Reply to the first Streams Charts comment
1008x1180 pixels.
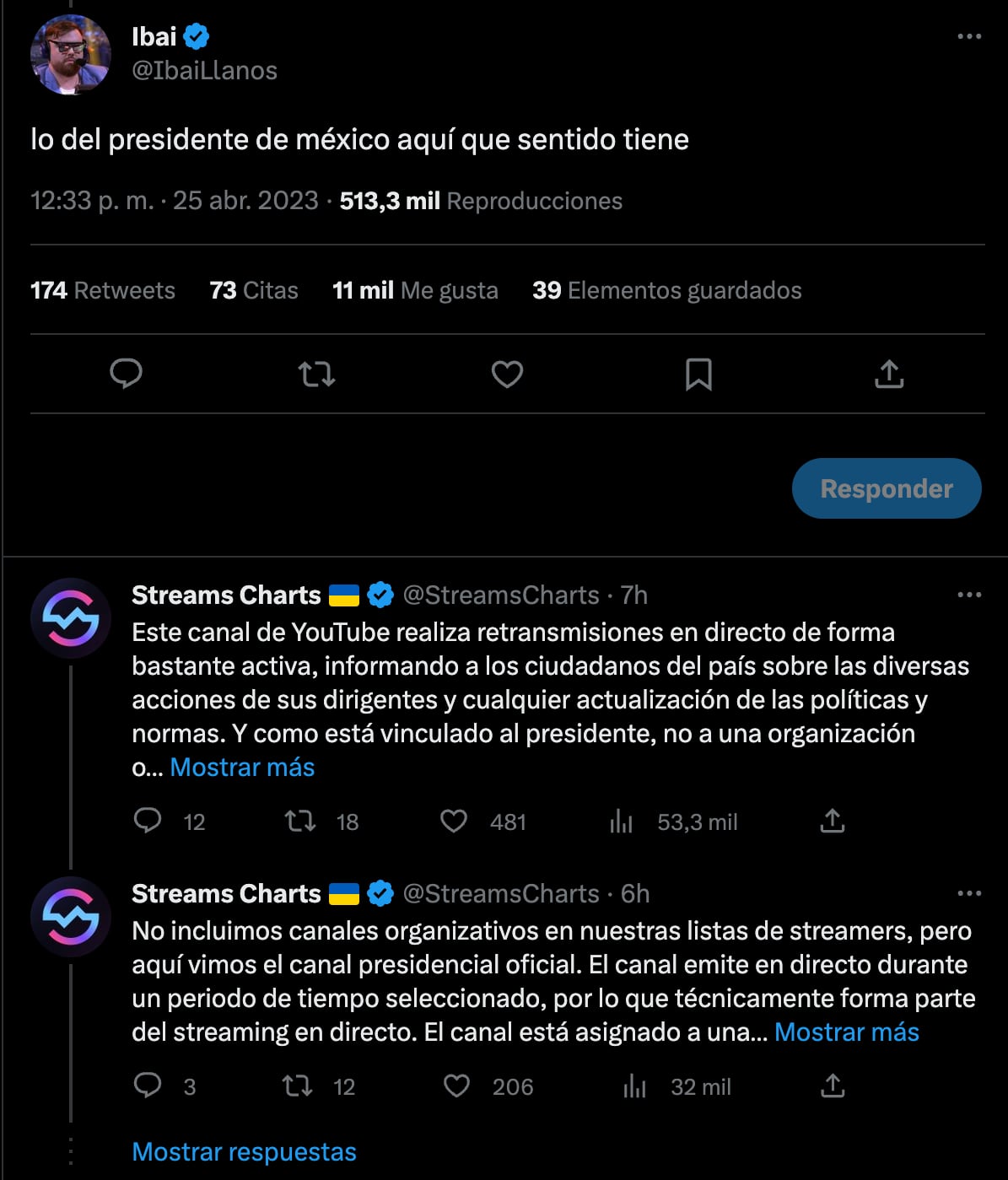pos(148,822)
